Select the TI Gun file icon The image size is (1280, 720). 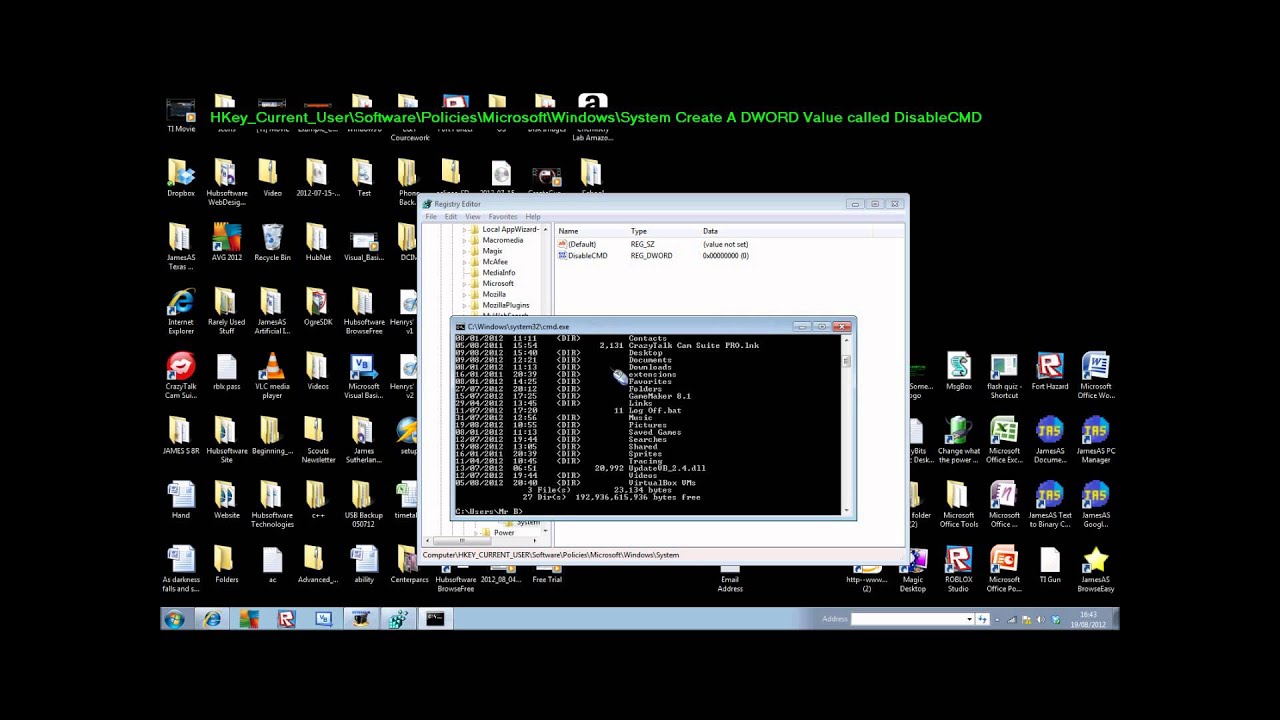1050,564
